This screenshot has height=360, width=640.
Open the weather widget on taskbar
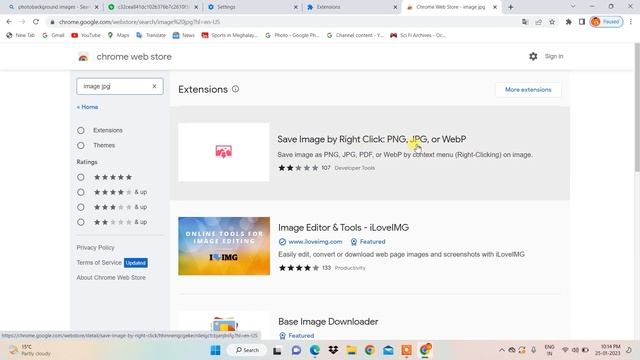31,350
